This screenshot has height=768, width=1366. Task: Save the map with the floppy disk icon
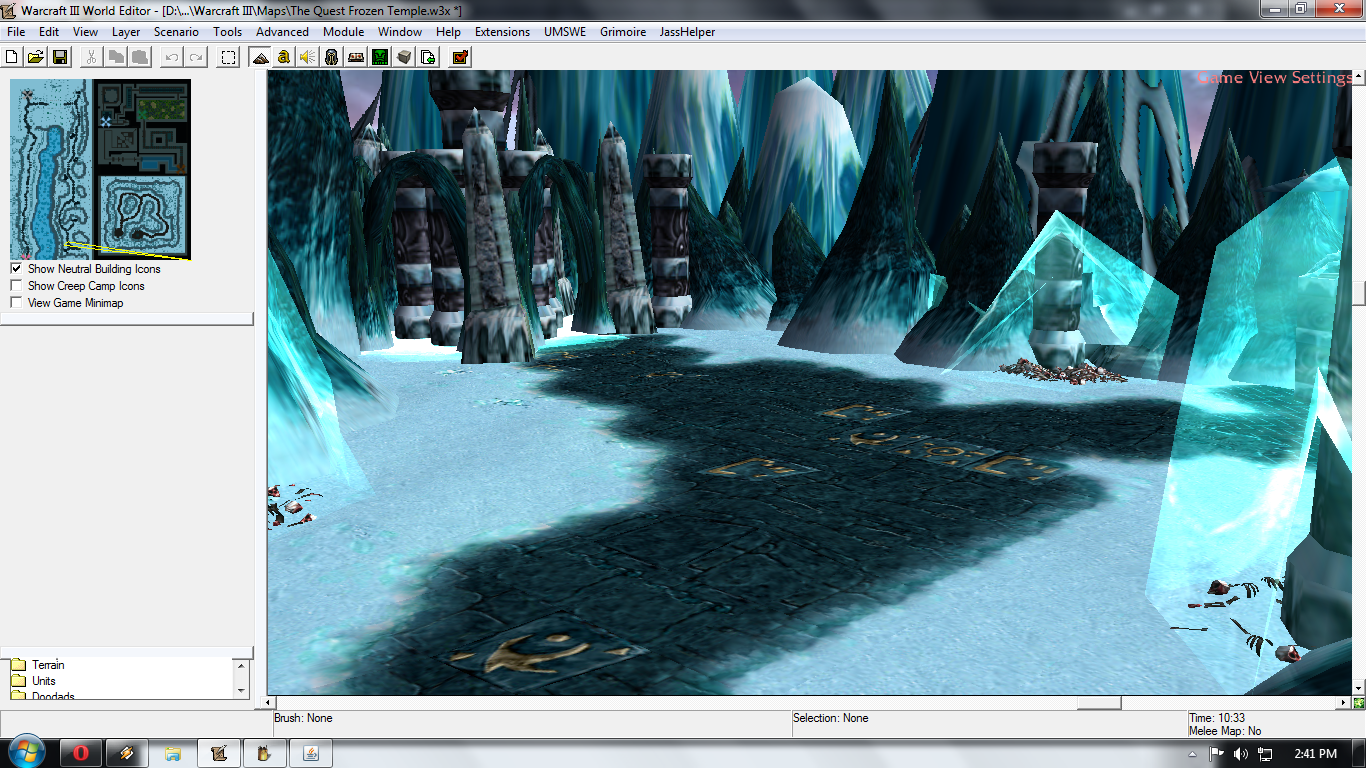click(x=60, y=57)
